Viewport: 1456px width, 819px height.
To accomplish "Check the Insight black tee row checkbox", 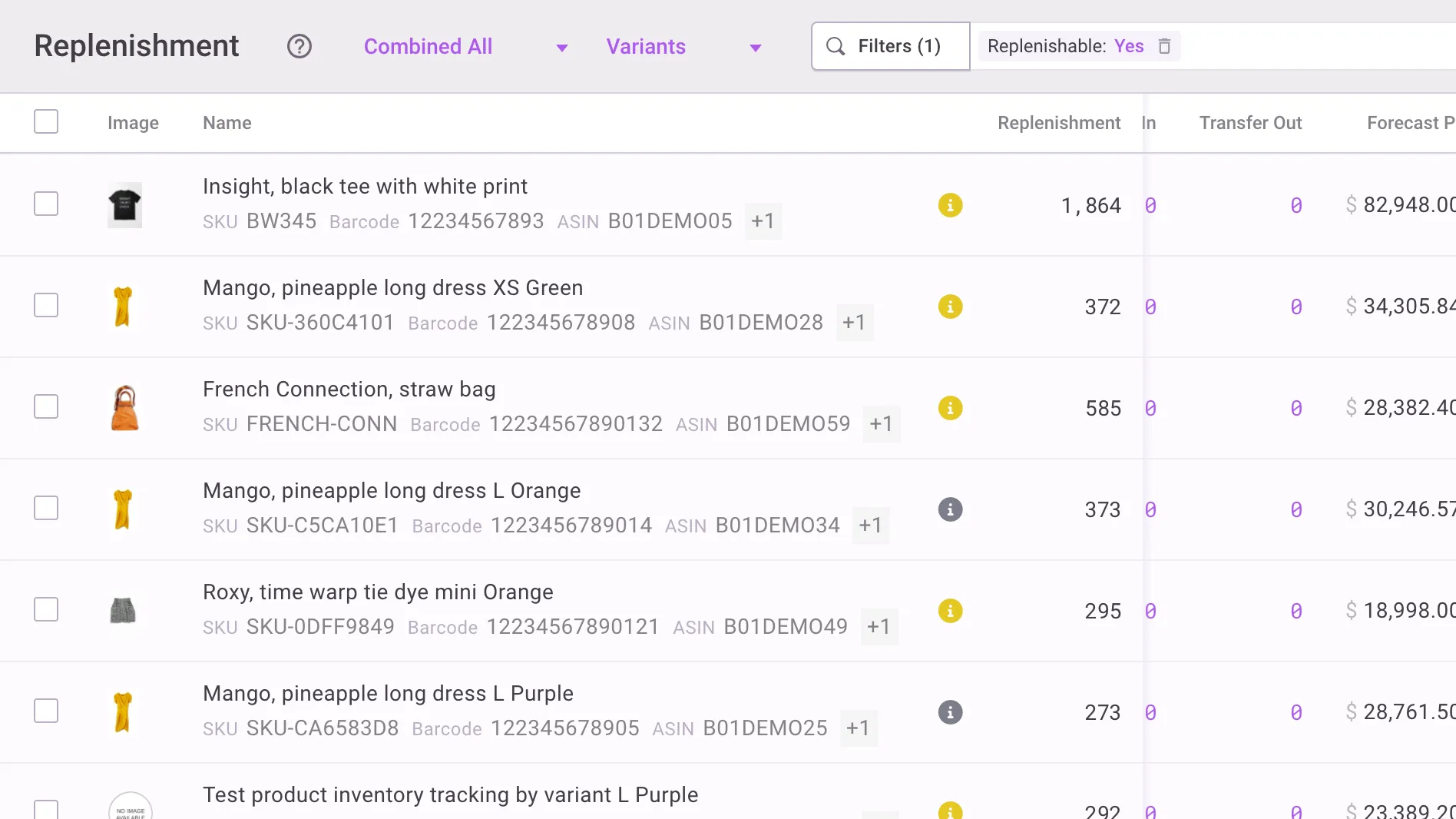I will point(45,204).
